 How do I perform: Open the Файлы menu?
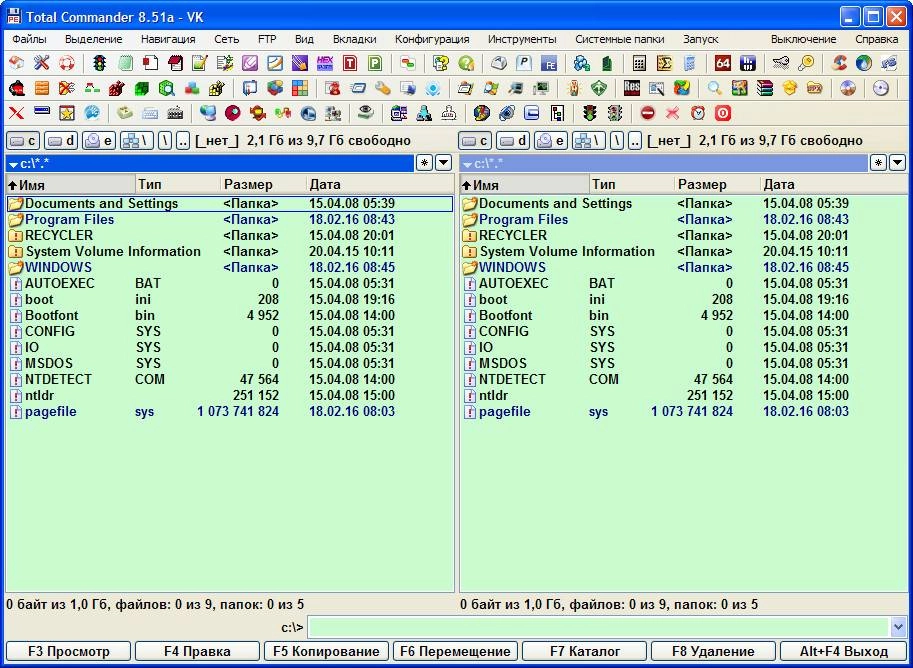point(29,40)
